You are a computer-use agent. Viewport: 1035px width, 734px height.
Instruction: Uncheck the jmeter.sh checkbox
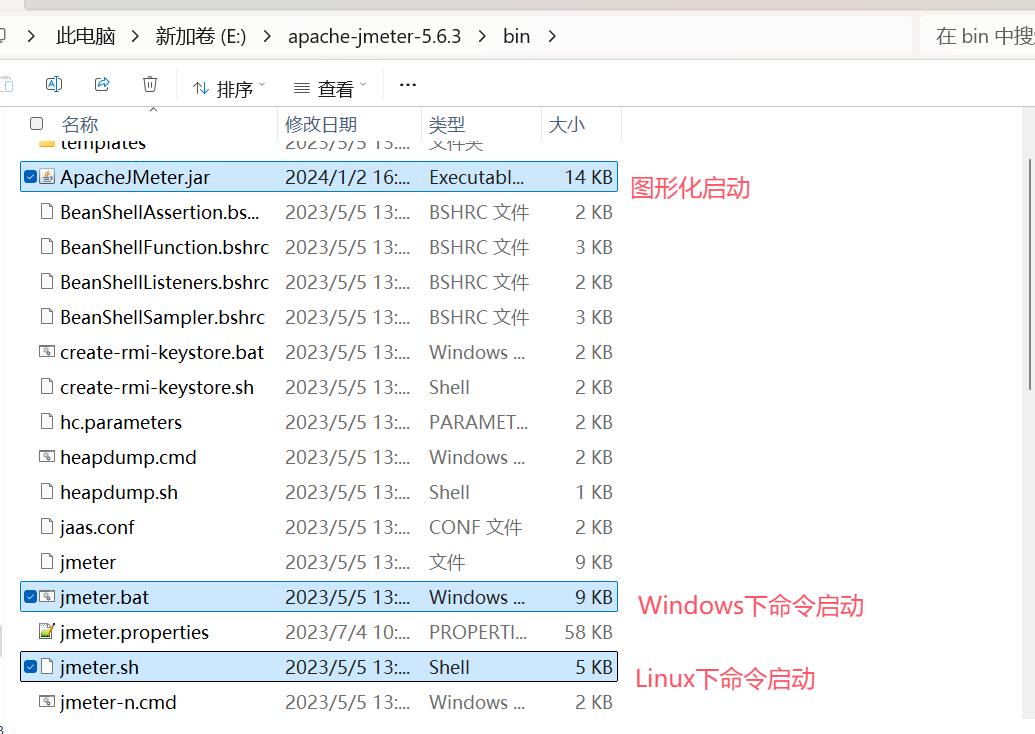[30, 667]
